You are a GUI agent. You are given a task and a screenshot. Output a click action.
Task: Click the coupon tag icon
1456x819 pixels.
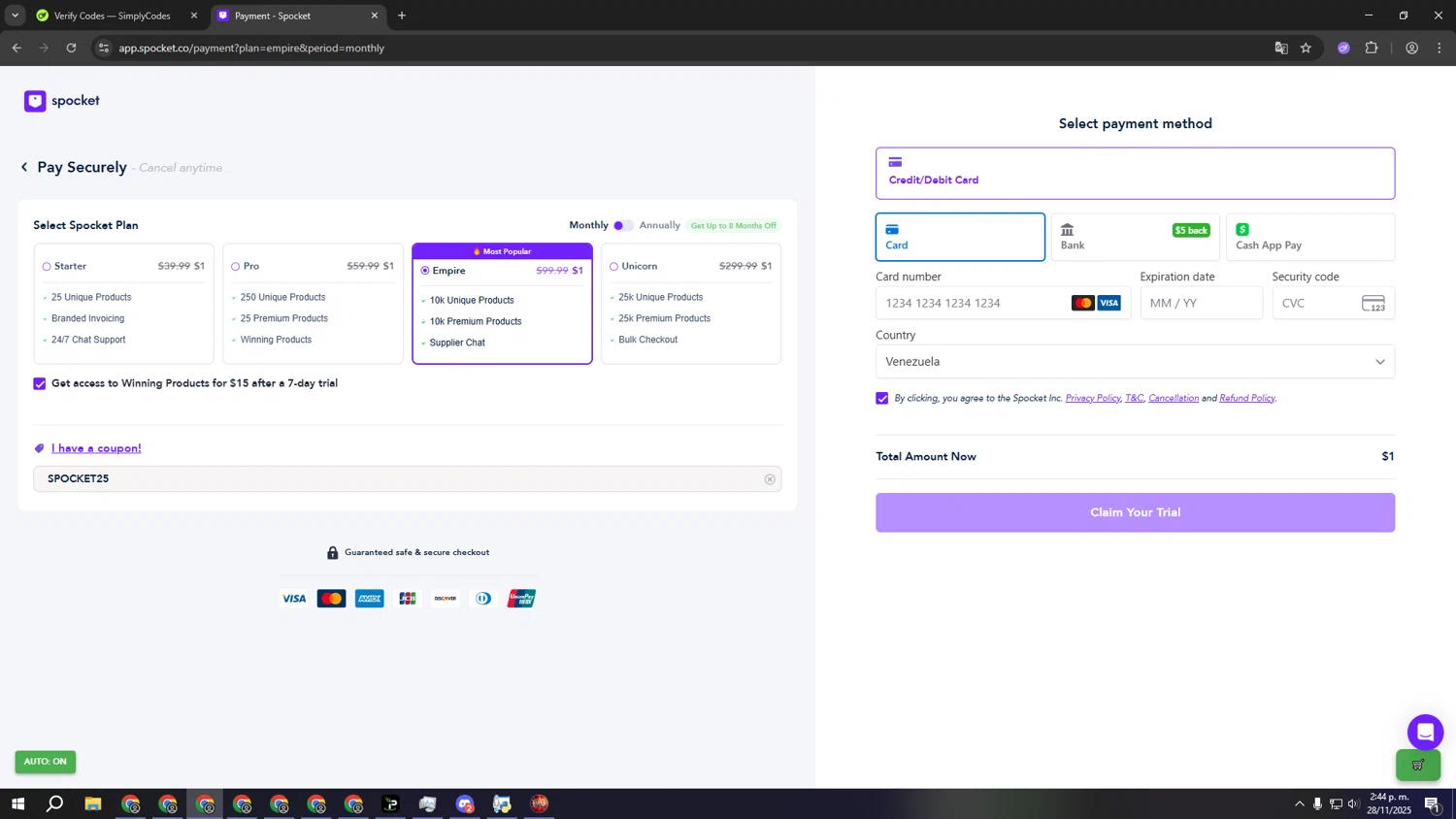click(x=40, y=448)
